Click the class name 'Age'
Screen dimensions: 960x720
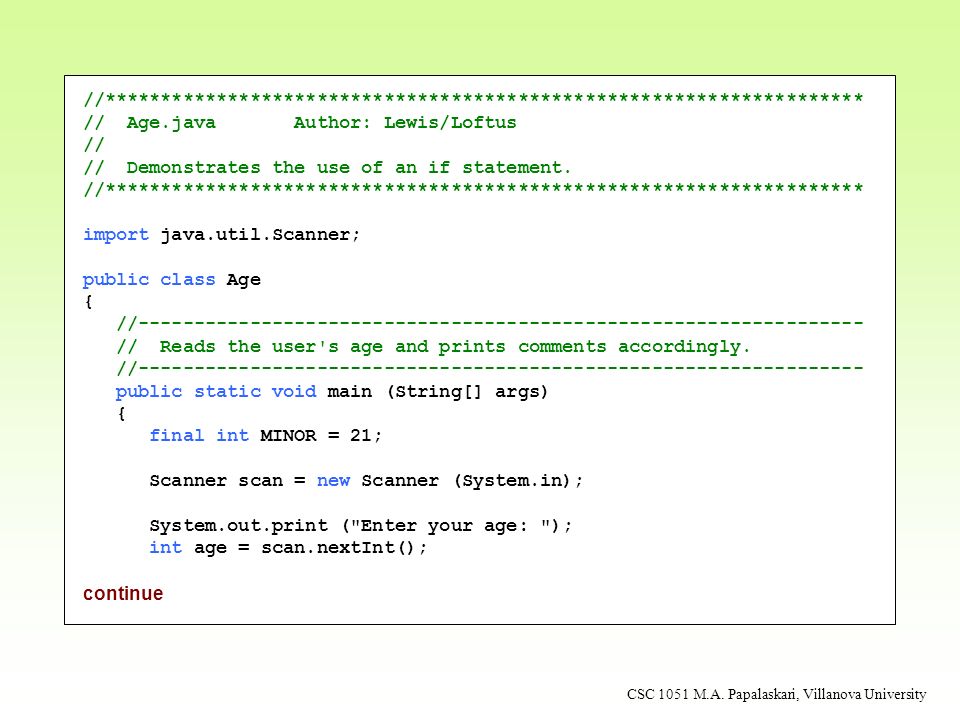244,280
